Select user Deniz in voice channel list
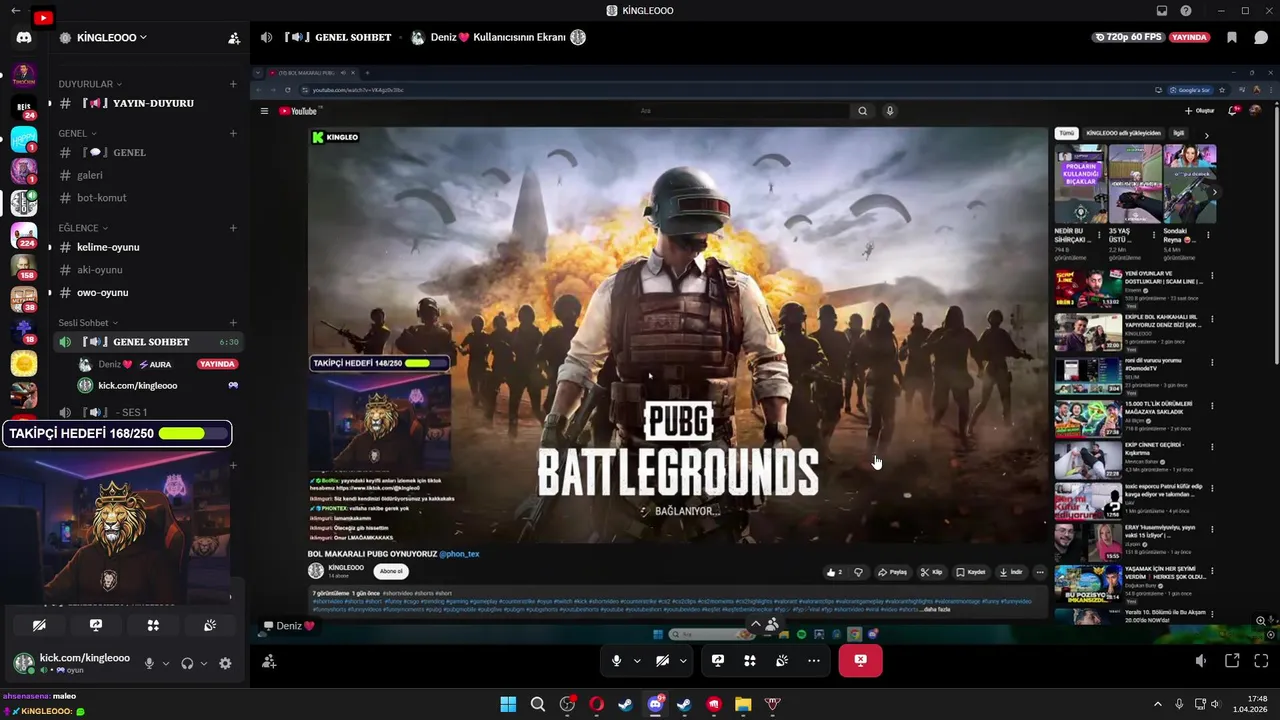This screenshot has height=720, width=1280. 158,364
